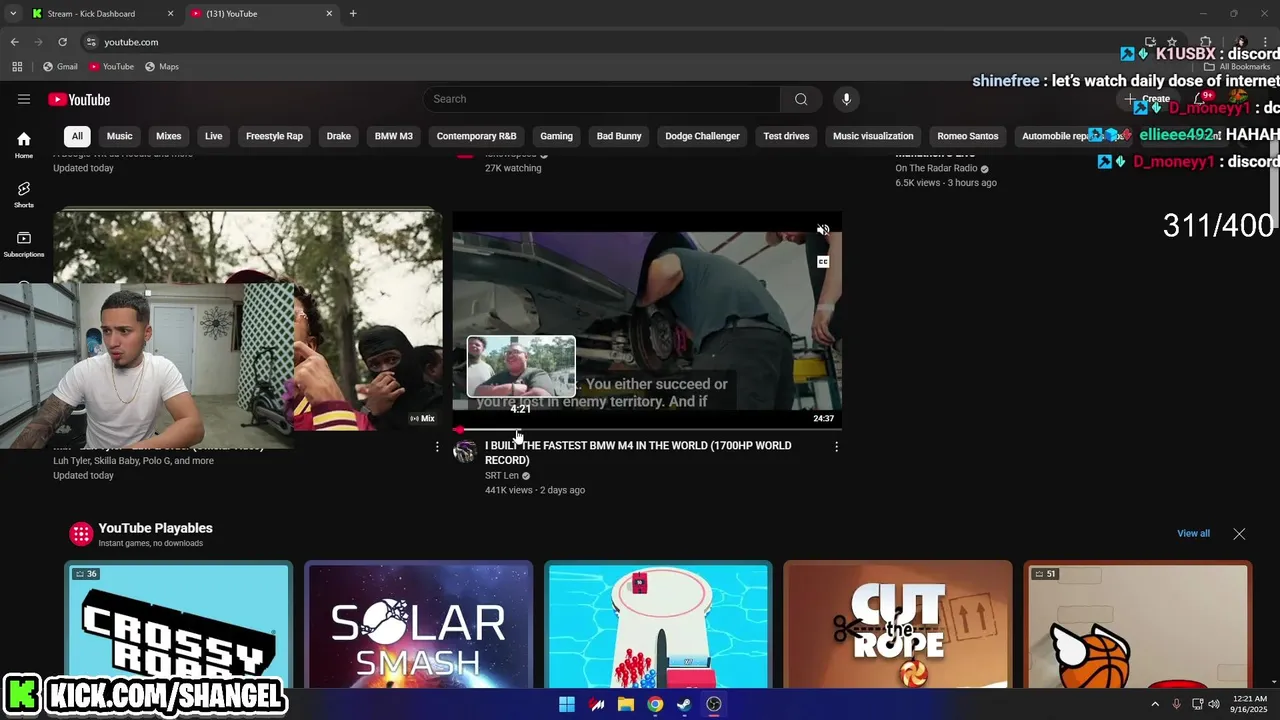The height and width of the screenshot is (720, 1280).
Task: Click the YouTube logo
Action: point(79,99)
